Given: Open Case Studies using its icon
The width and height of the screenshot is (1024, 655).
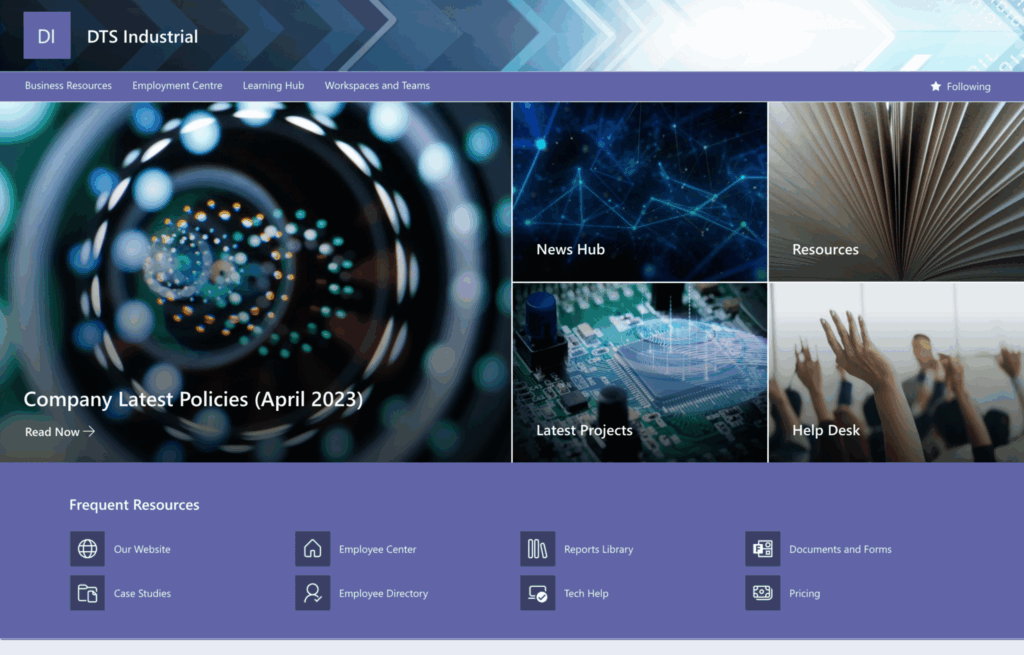Looking at the screenshot, I should [88, 593].
